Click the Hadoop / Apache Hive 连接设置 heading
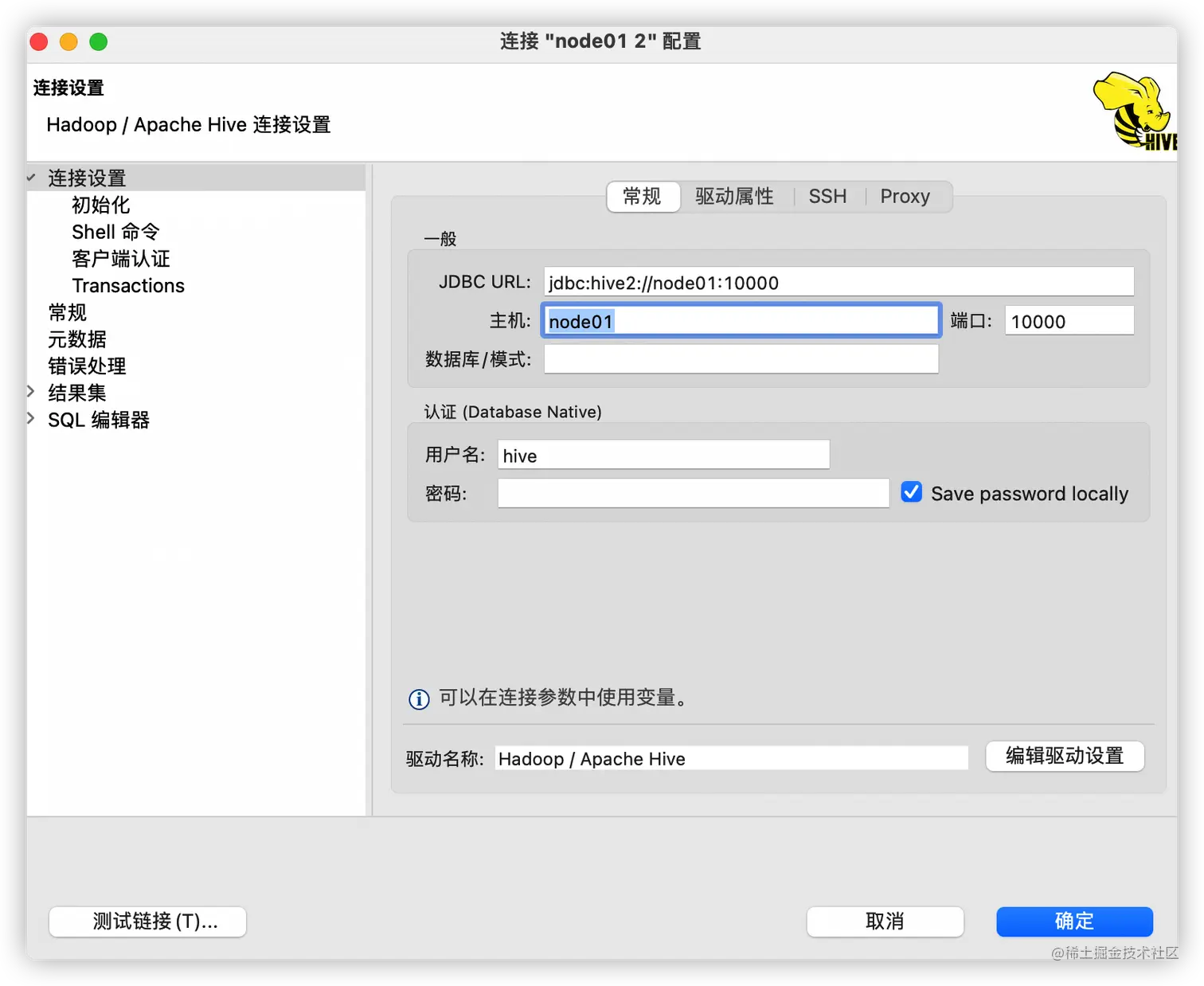The image size is (1204, 986). coord(189,125)
